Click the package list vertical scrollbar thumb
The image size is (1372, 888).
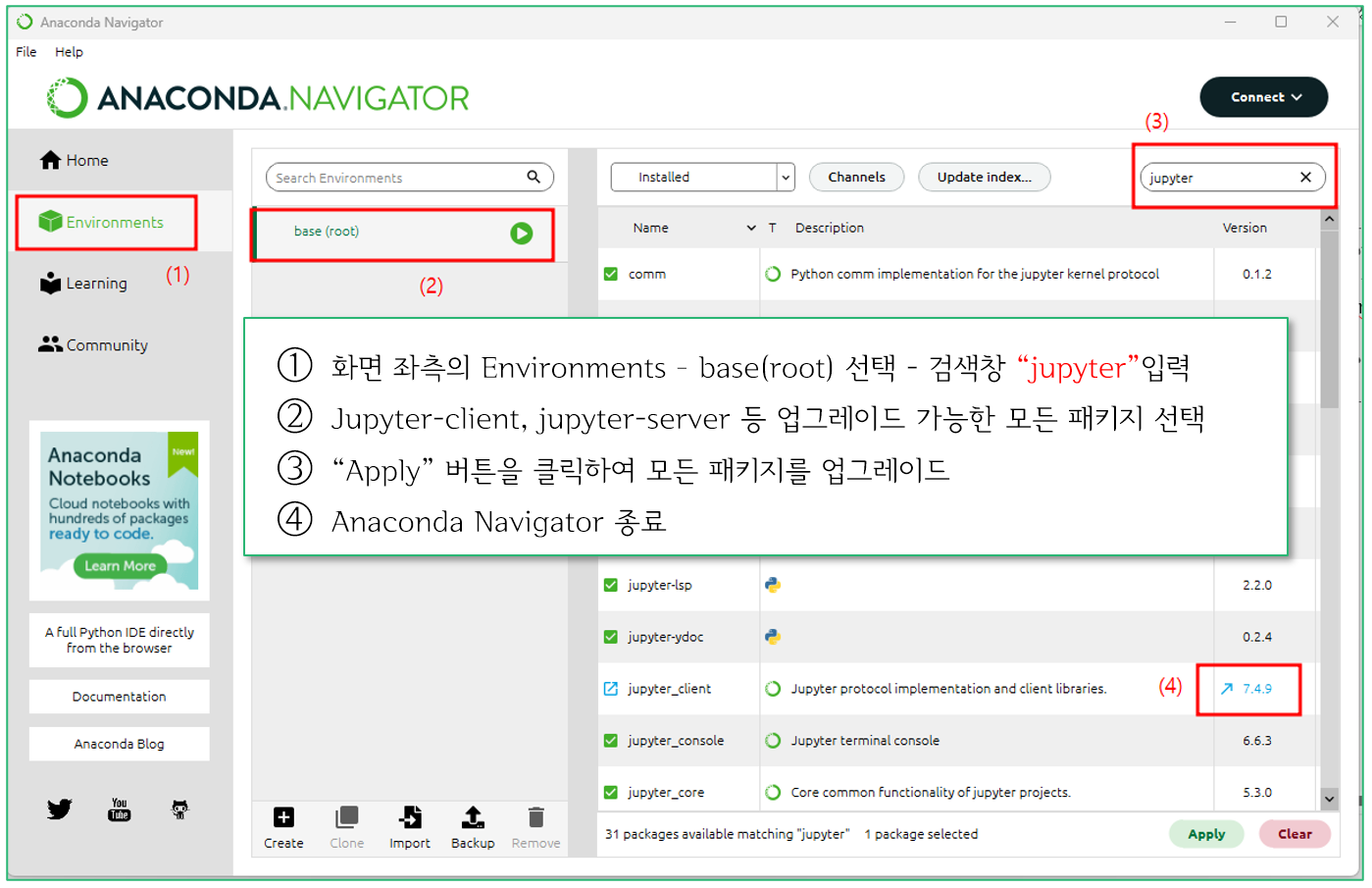coord(1329,319)
